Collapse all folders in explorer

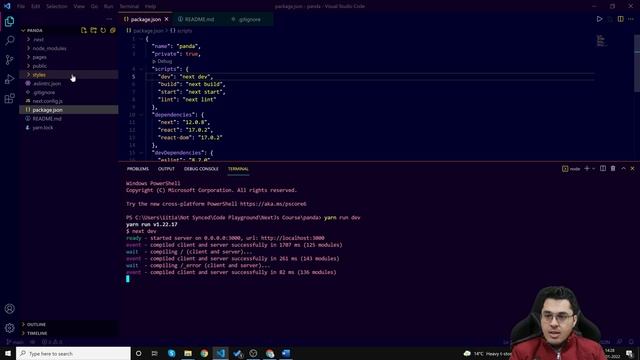point(113,30)
